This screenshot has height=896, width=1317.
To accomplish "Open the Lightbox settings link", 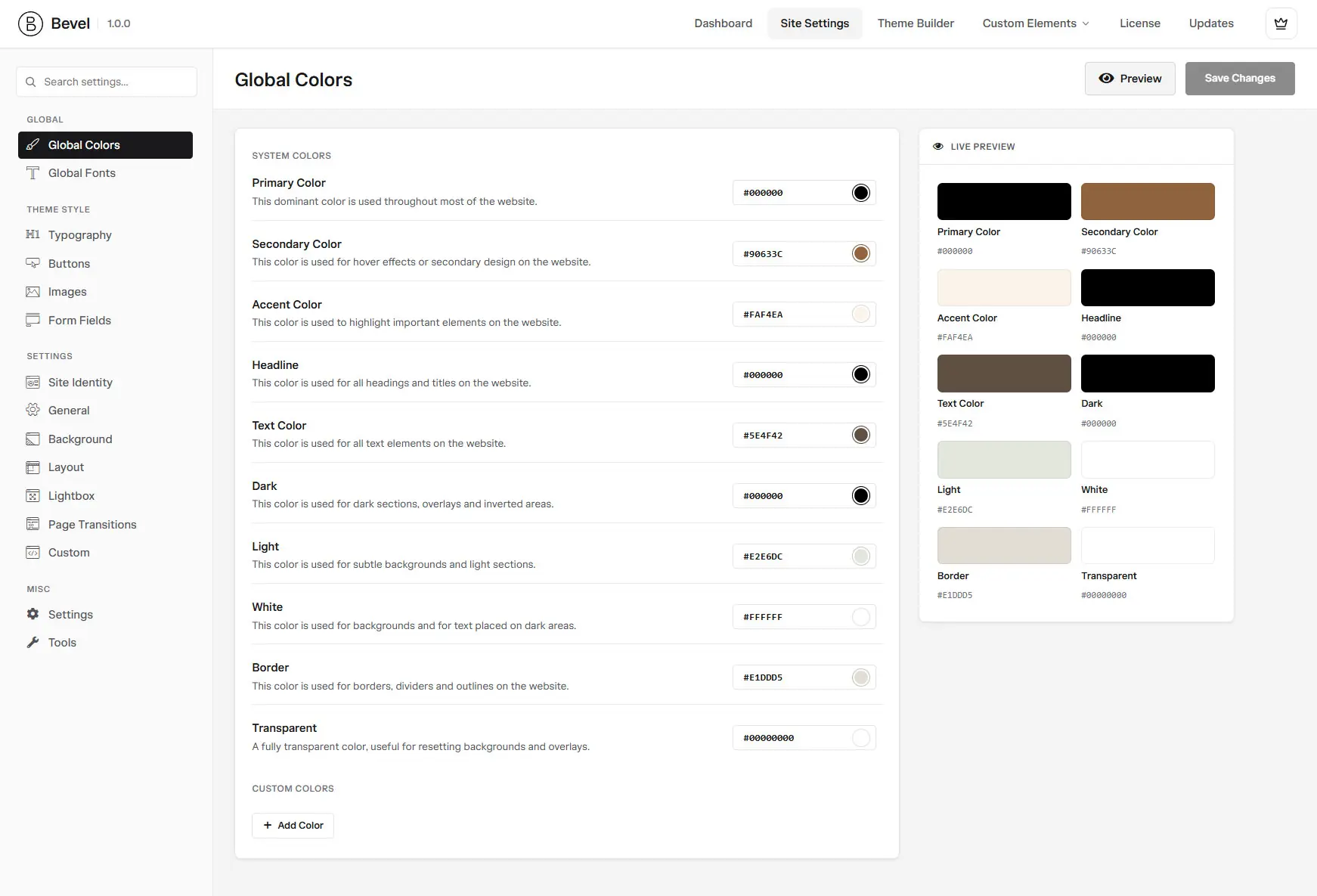I will click(105, 496).
